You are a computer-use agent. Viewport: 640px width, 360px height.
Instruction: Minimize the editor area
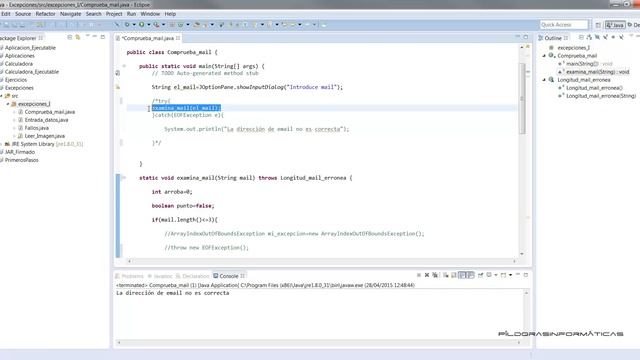coord(518,37)
